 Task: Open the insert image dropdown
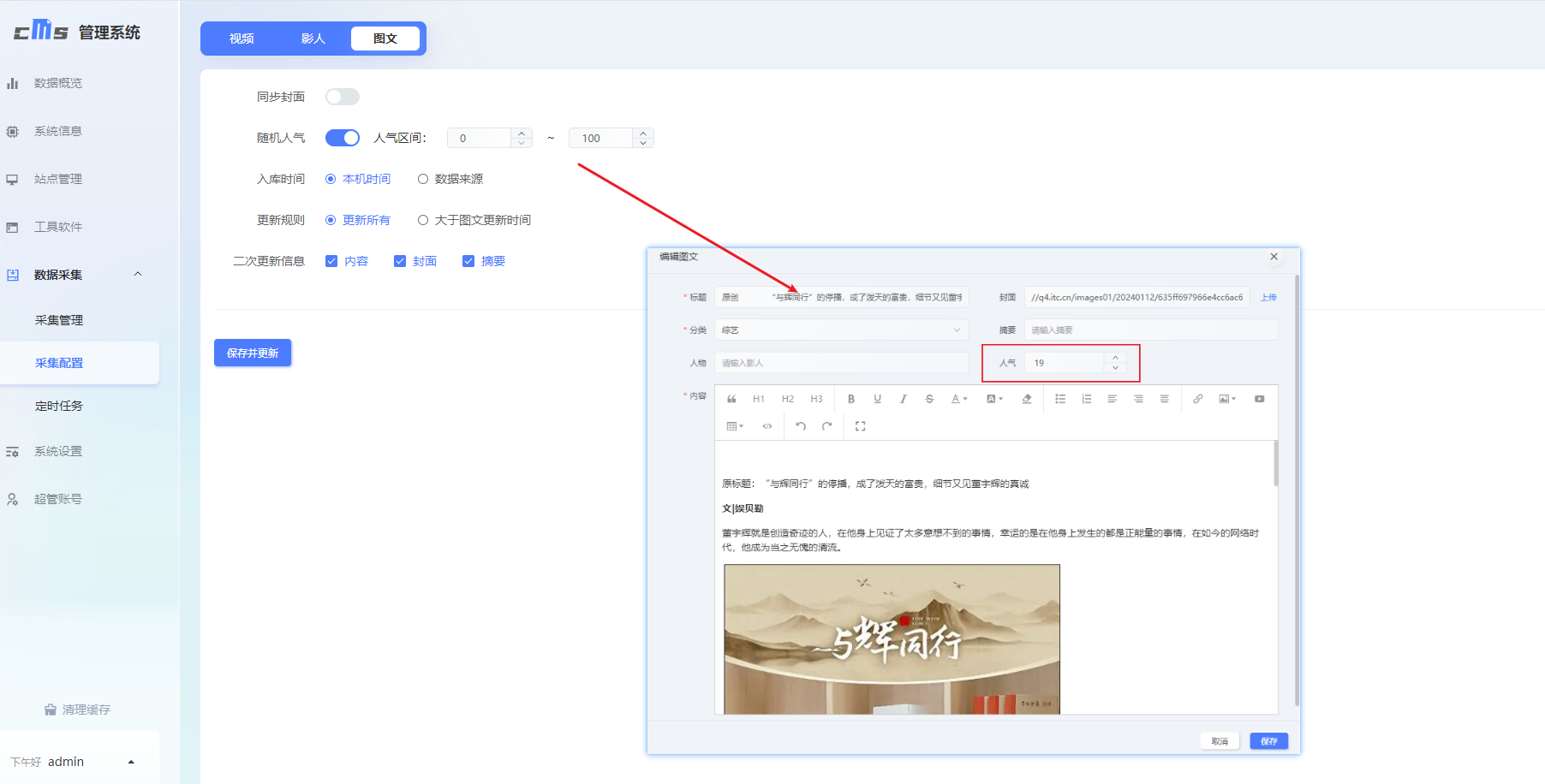[1227, 399]
